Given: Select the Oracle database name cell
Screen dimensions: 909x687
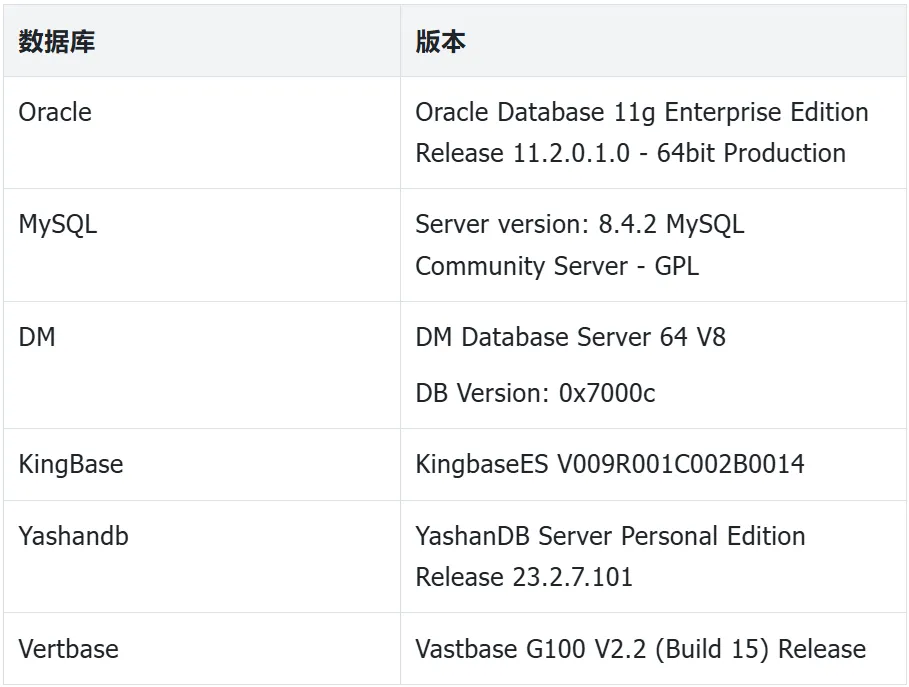Looking at the screenshot, I should pos(55,112).
